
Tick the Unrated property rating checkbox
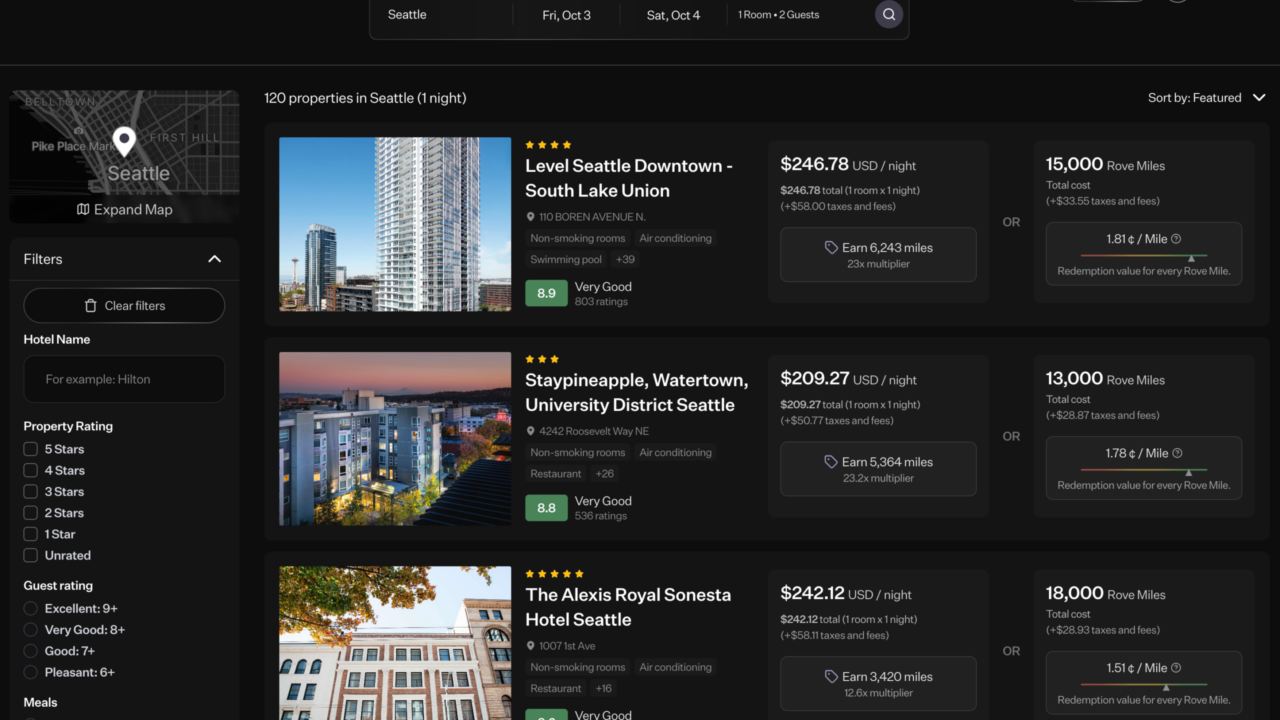click(x=31, y=556)
